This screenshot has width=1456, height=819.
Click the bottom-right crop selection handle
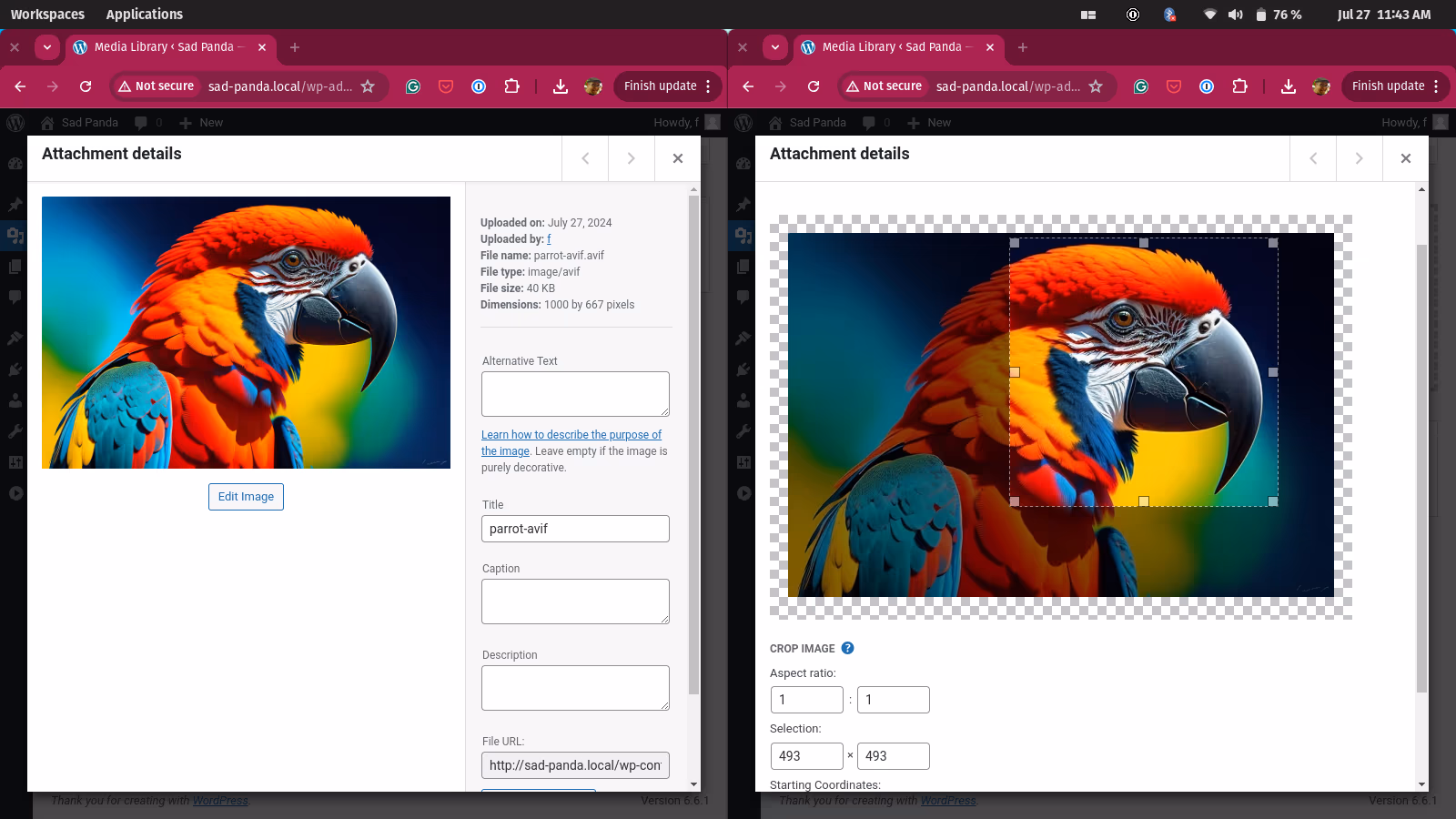coord(1273,501)
